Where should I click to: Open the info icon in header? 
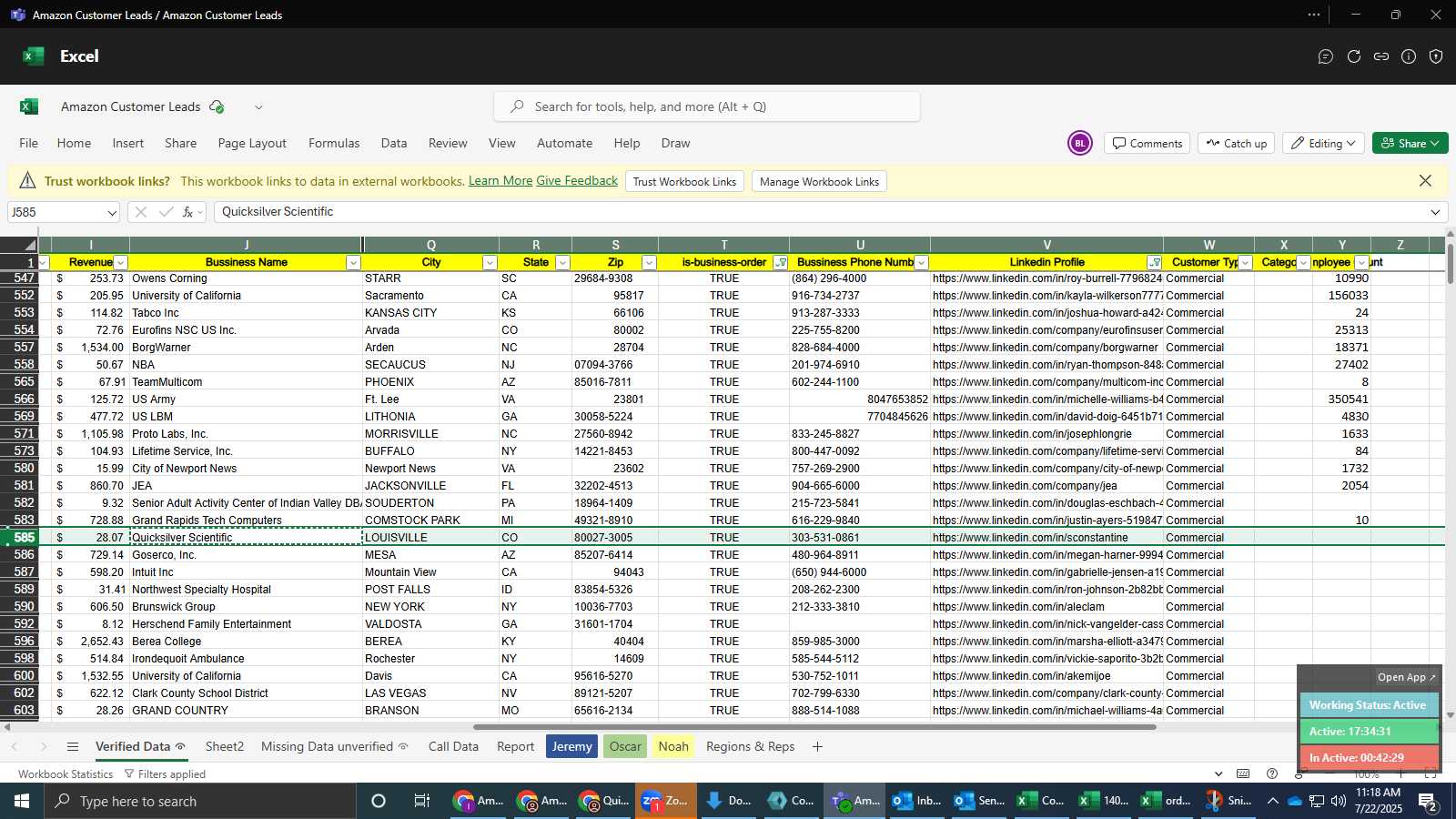1409,56
